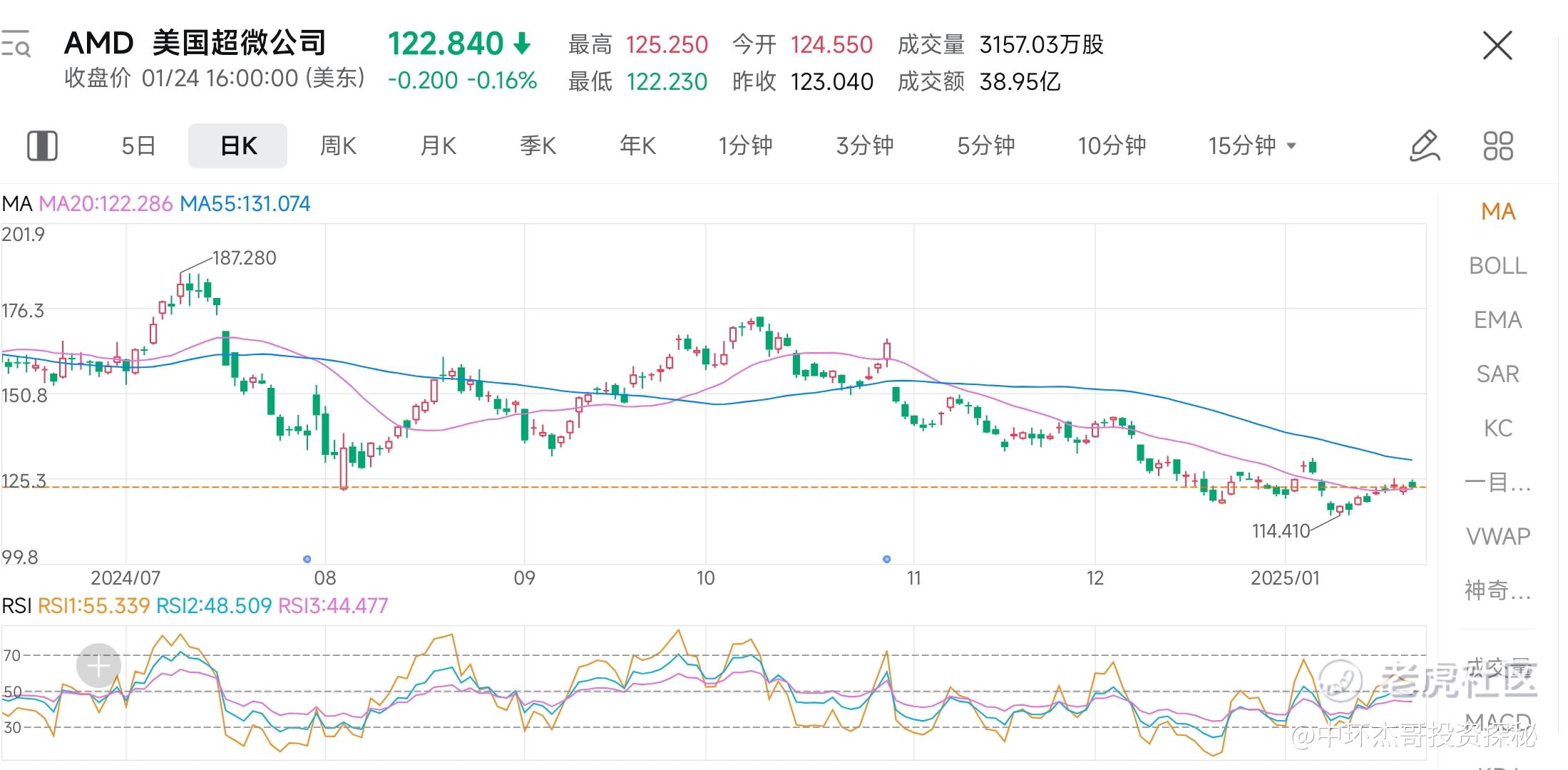
Task: Switch to the 月K monthly tab
Action: point(438,145)
